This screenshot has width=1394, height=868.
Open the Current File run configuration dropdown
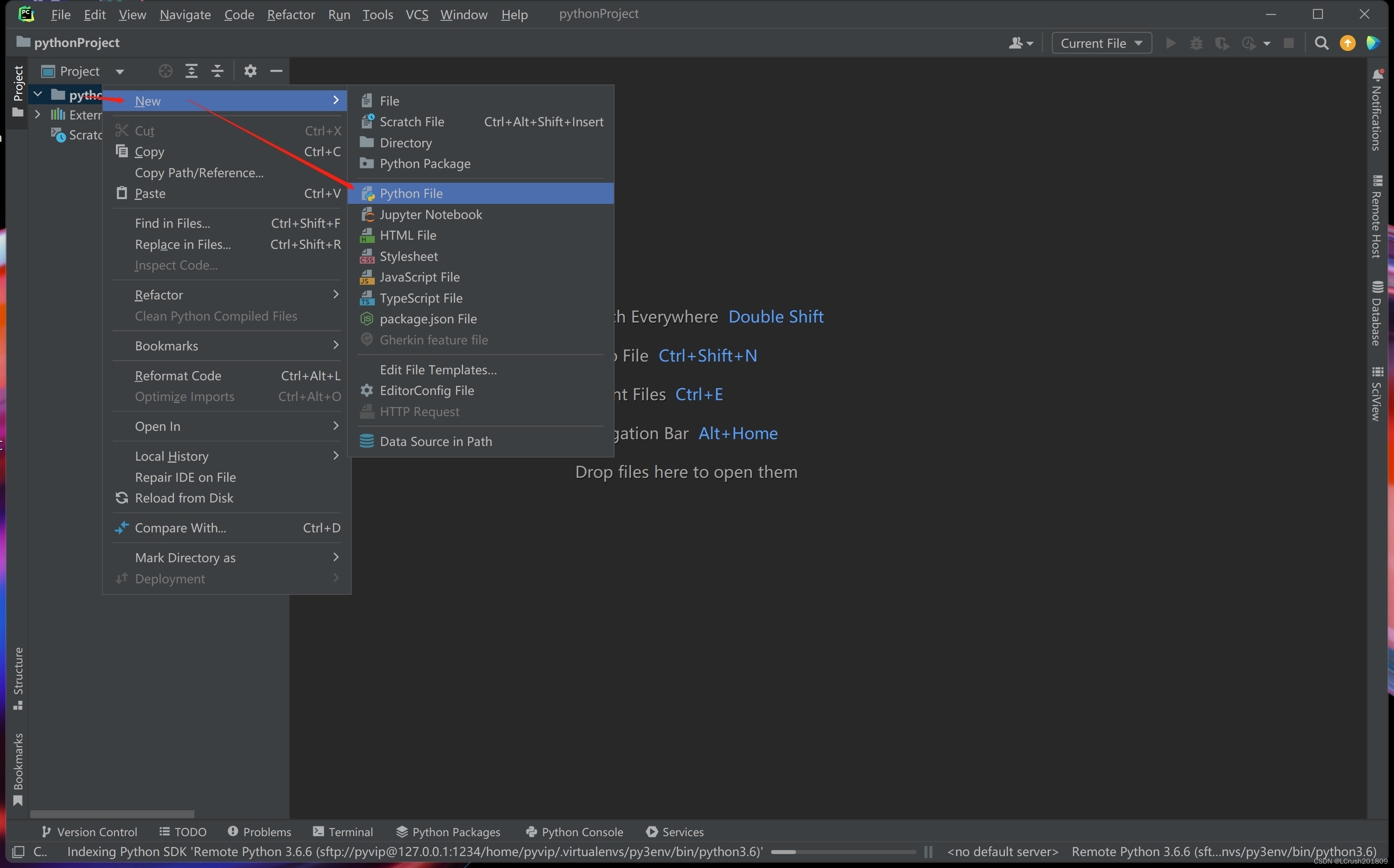coord(1101,43)
